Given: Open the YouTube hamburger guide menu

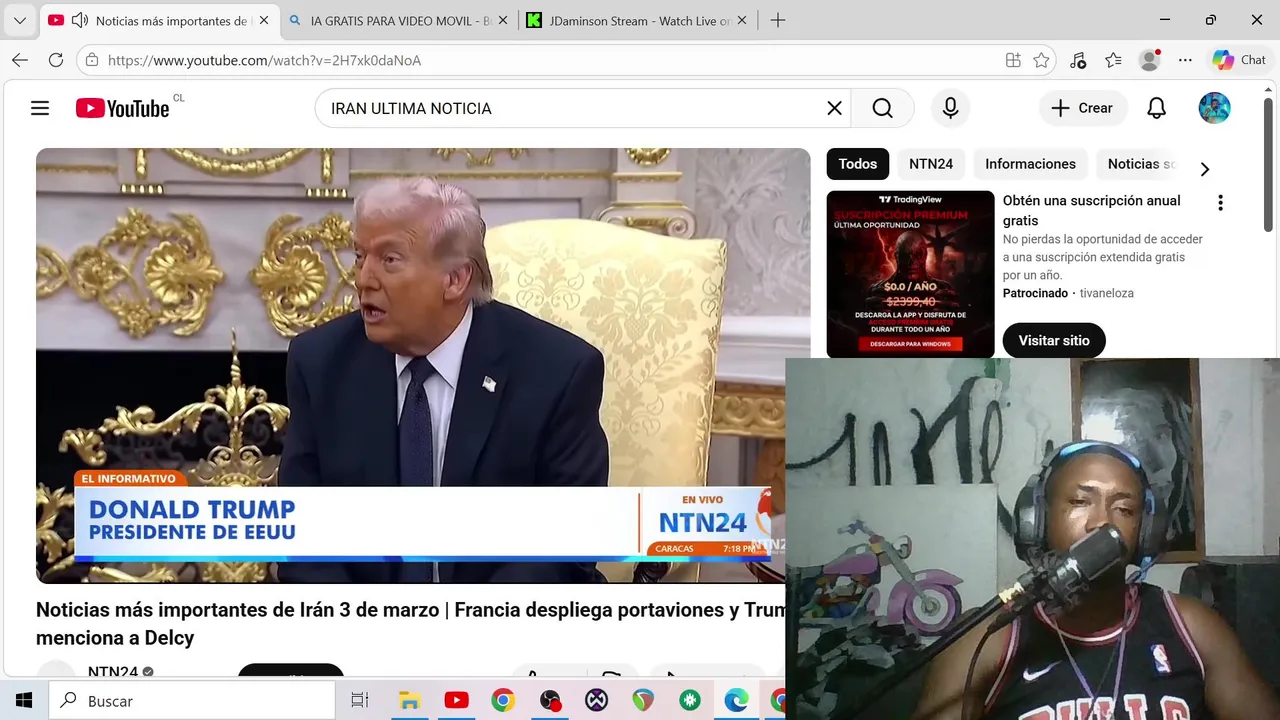Looking at the screenshot, I should coord(40,108).
